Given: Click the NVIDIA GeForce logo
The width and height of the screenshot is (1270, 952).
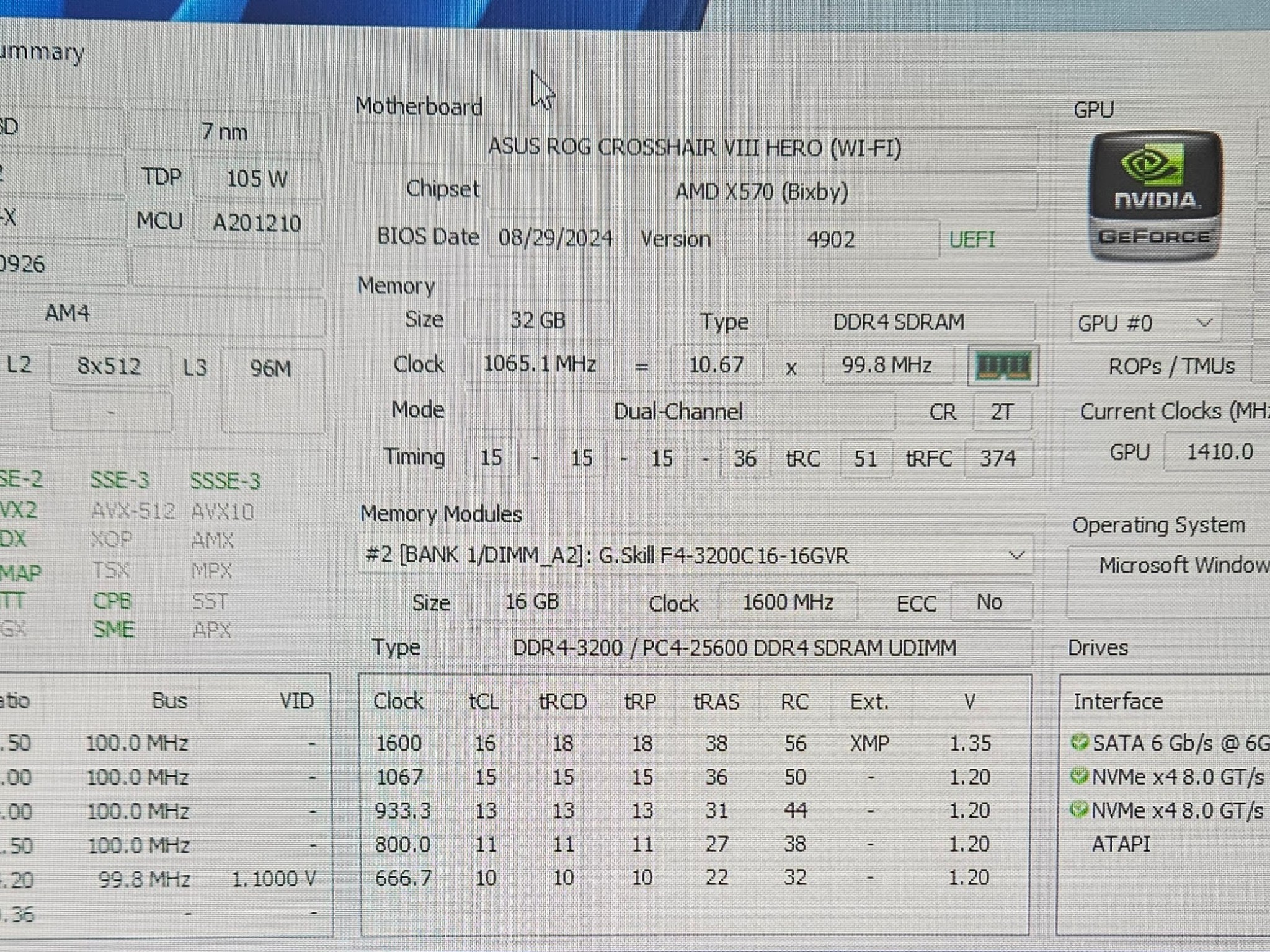Looking at the screenshot, I should [x=1155, y=196].
